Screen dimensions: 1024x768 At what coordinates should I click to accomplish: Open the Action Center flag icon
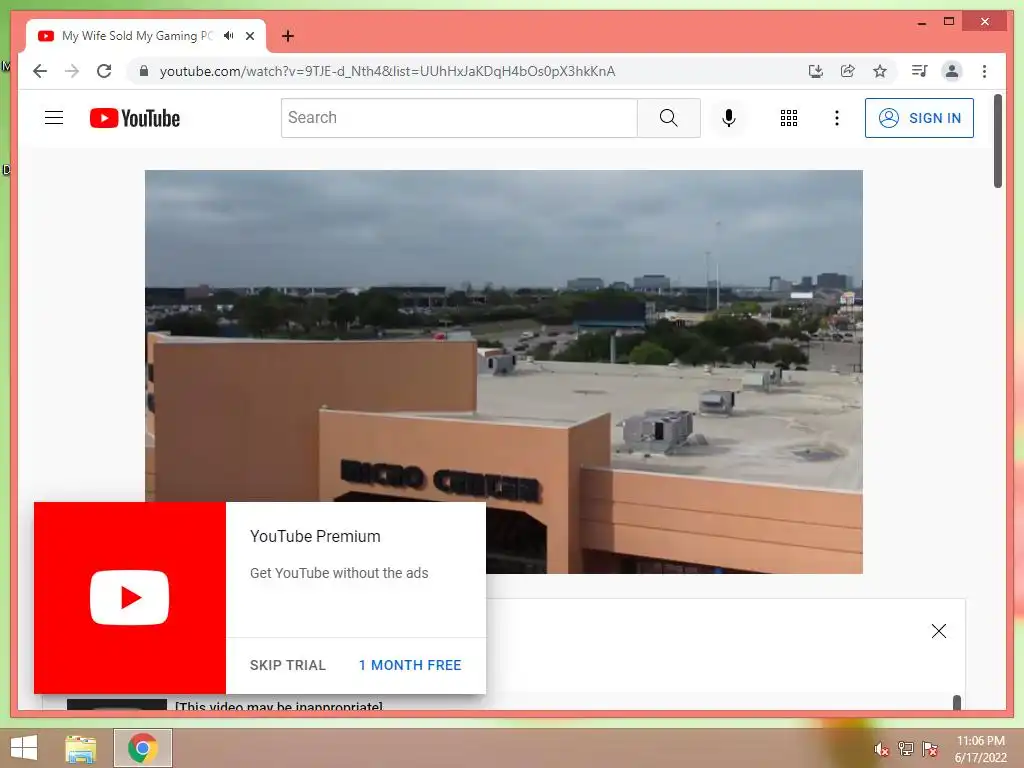(x=930, y=749)
